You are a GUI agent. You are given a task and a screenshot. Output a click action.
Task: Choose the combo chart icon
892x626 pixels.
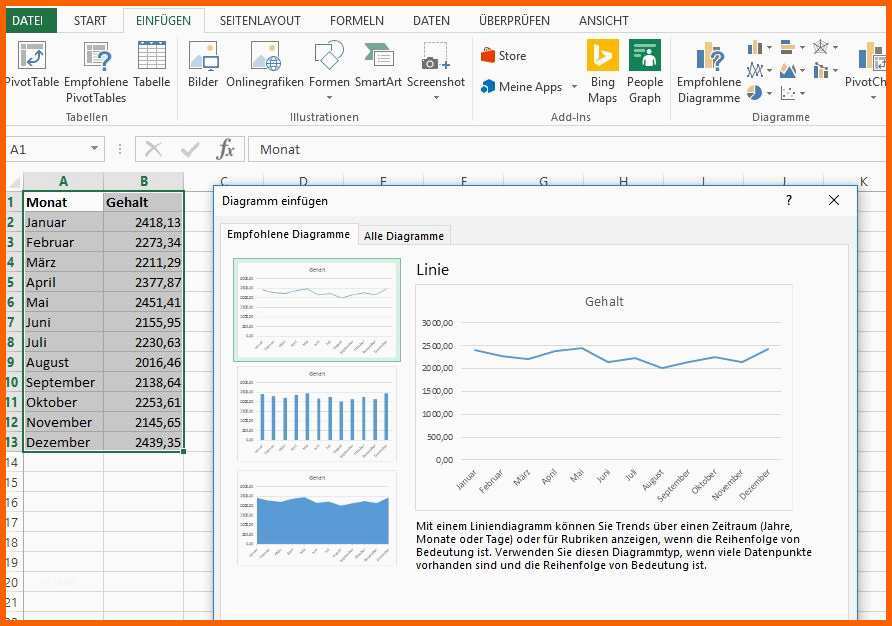click(820, 71)
